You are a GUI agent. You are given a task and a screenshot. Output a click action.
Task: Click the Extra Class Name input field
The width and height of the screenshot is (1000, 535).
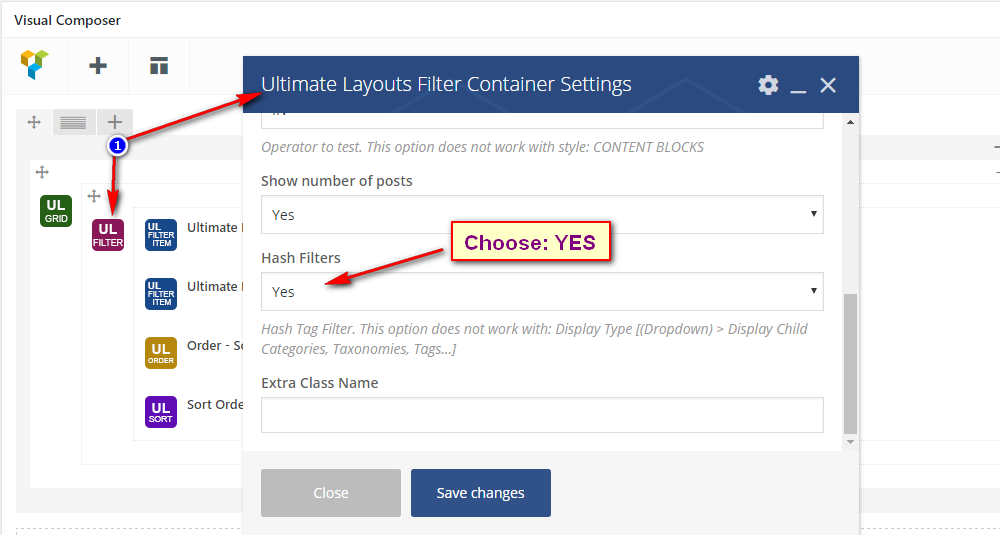pos(542,415)
